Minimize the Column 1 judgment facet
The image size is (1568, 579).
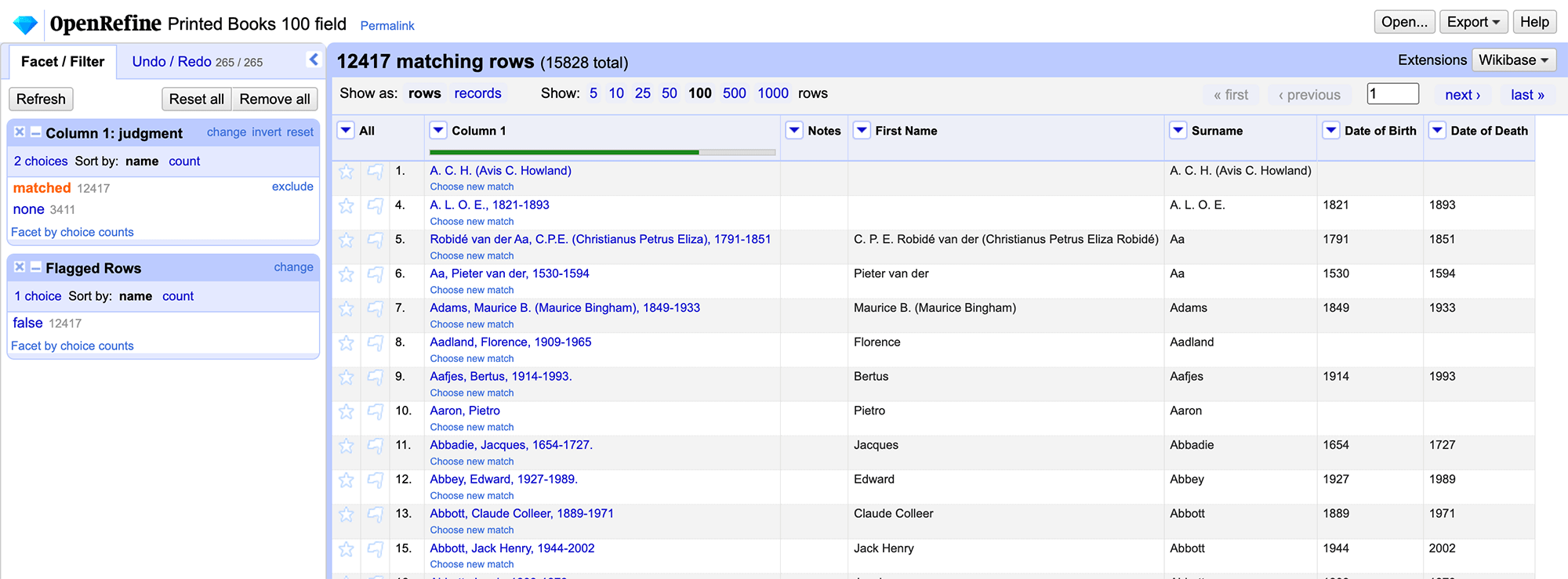pyautogui.click(x=35, y=132)
